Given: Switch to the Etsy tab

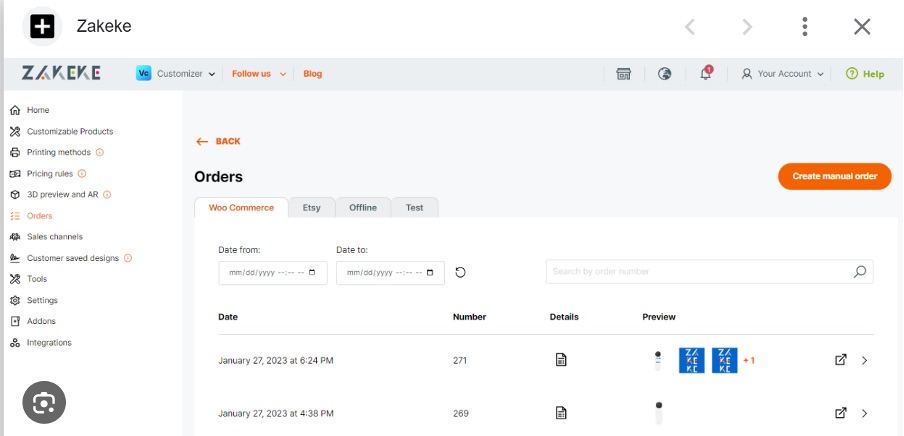Looking at the screenshot, I should [x=311, y=207].
